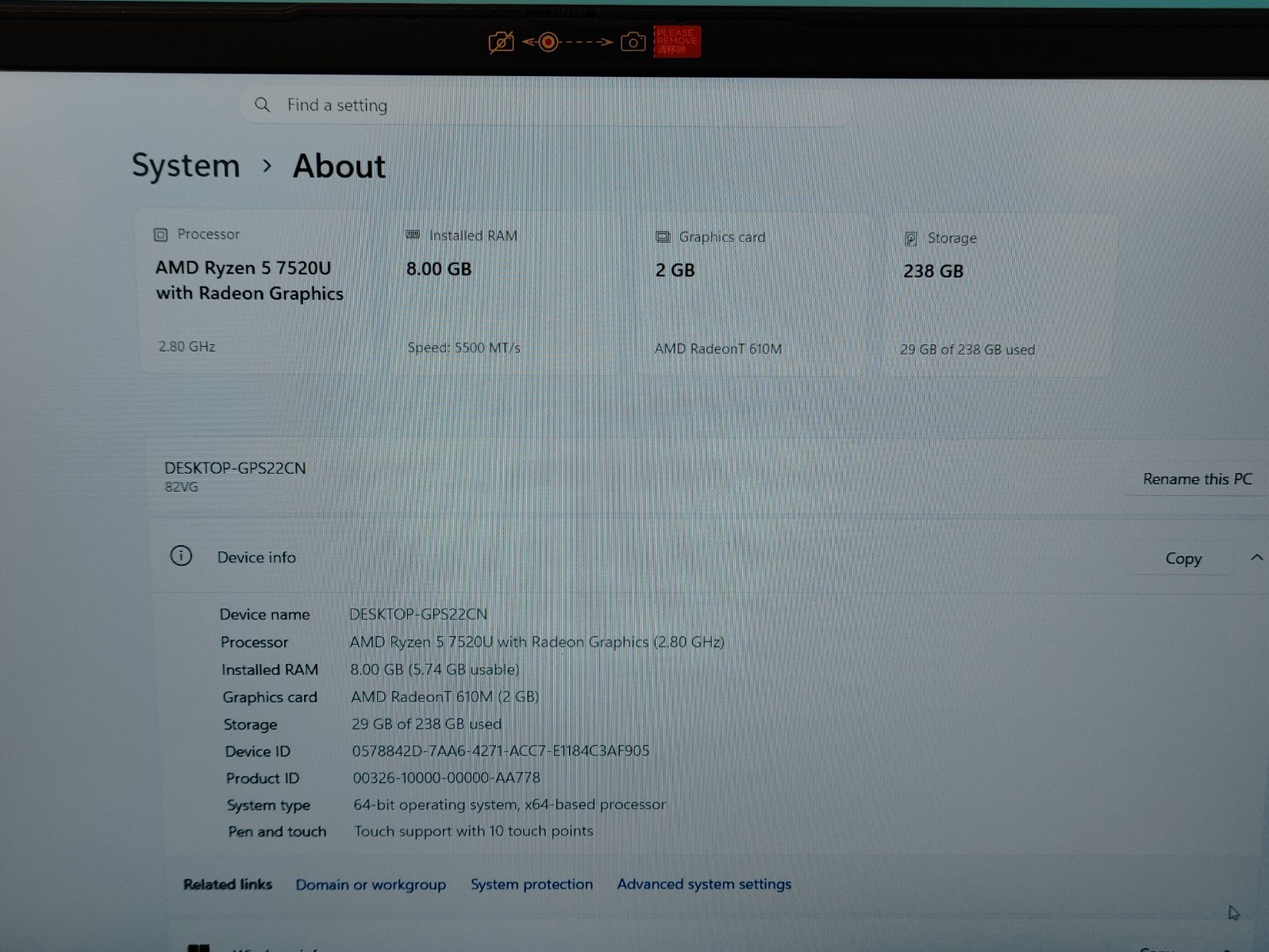The height and width of the screenshot is (952, 1269).
Task: Select "2.80 GHz" text in processor card
Action: [x=187, y=347]
